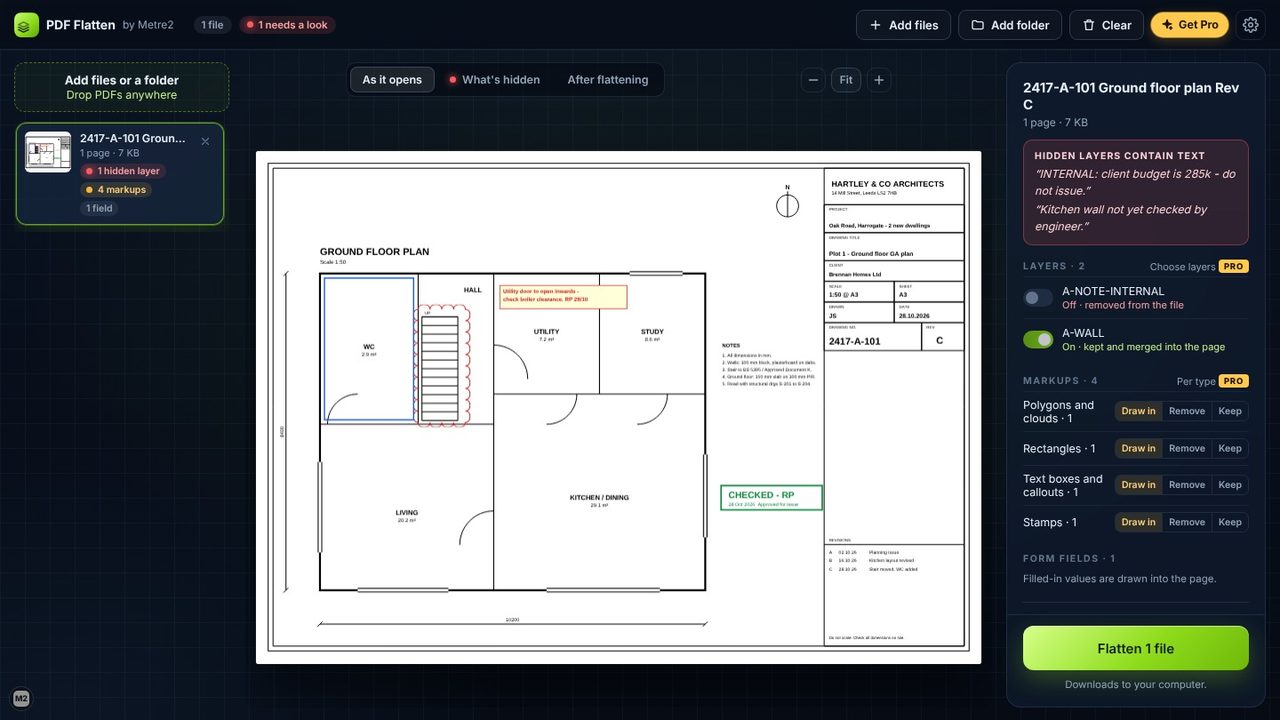Set Polygons and clouds to Remove
The width and height of the screenshot is (1280, 720).
coord(1187,411)
